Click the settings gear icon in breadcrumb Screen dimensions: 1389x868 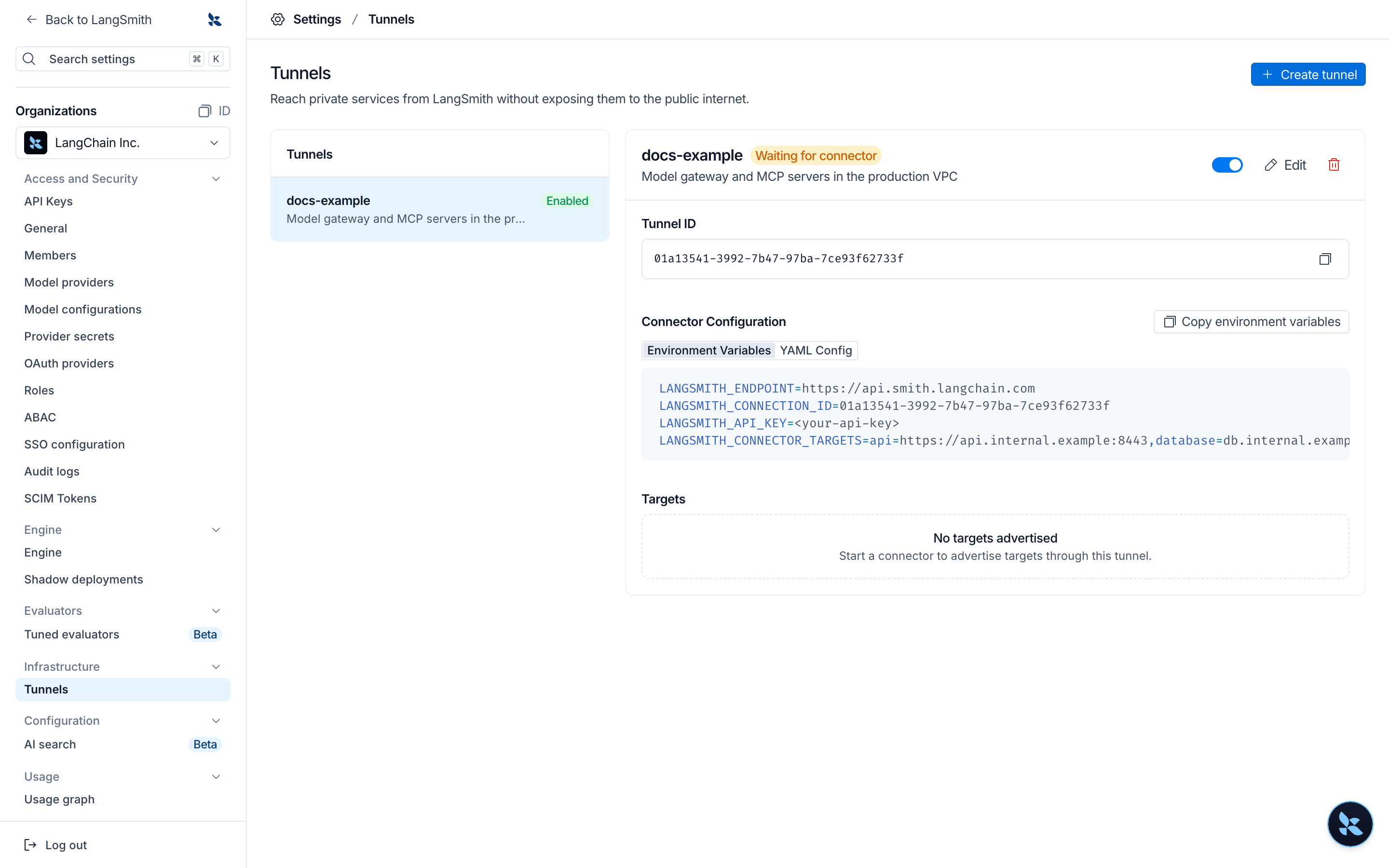click(278, 19)
